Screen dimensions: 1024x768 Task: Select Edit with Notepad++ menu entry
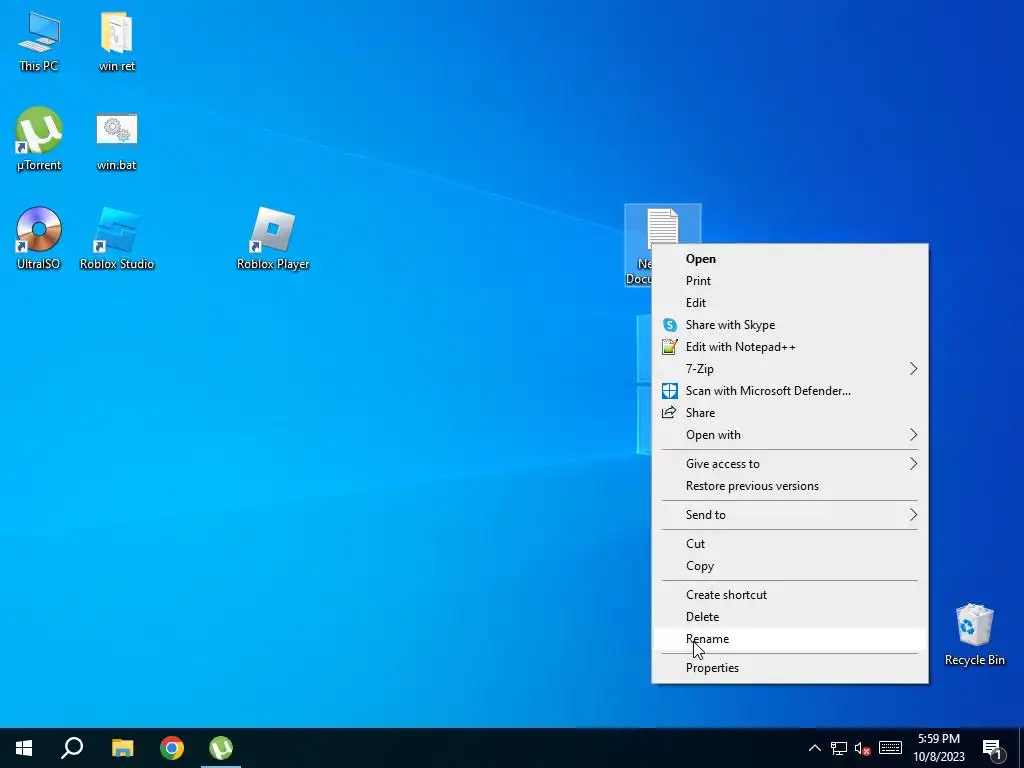pyautogui.click(x=790, y=347)
